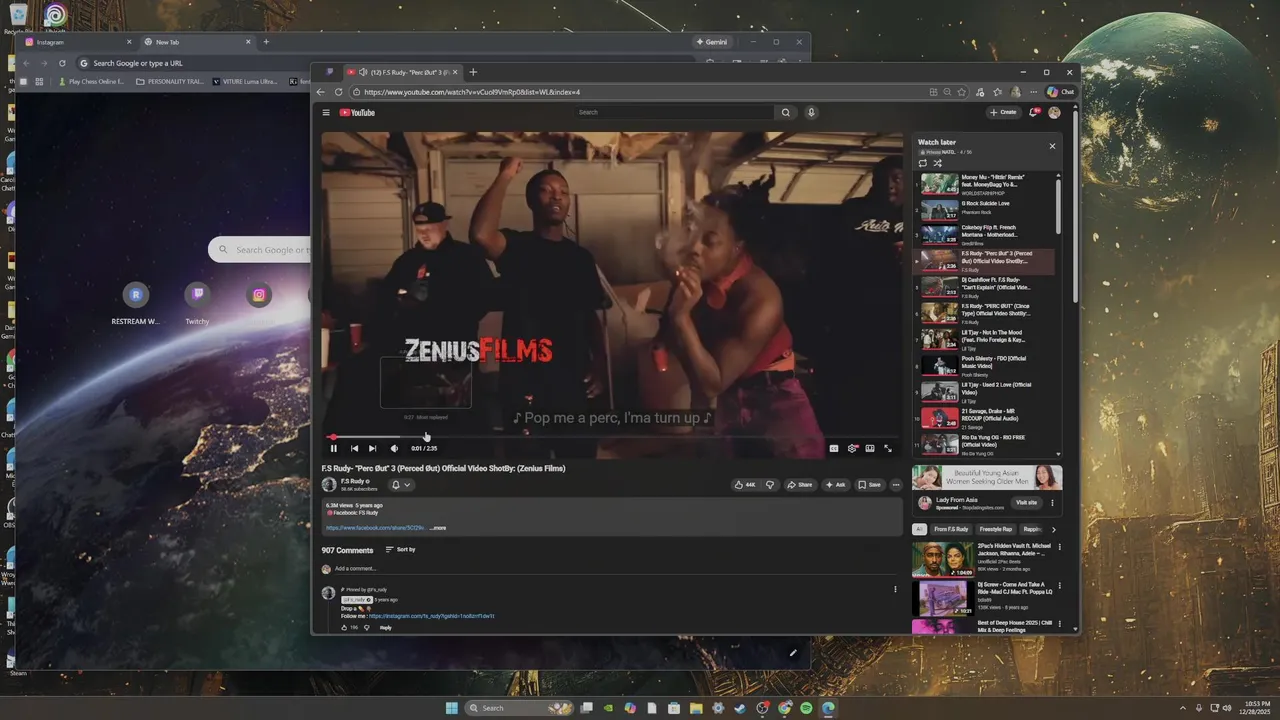Open Instagram link in pinned comment
This screenshot has height=720, width=1280.
click(x=431, y=616)
